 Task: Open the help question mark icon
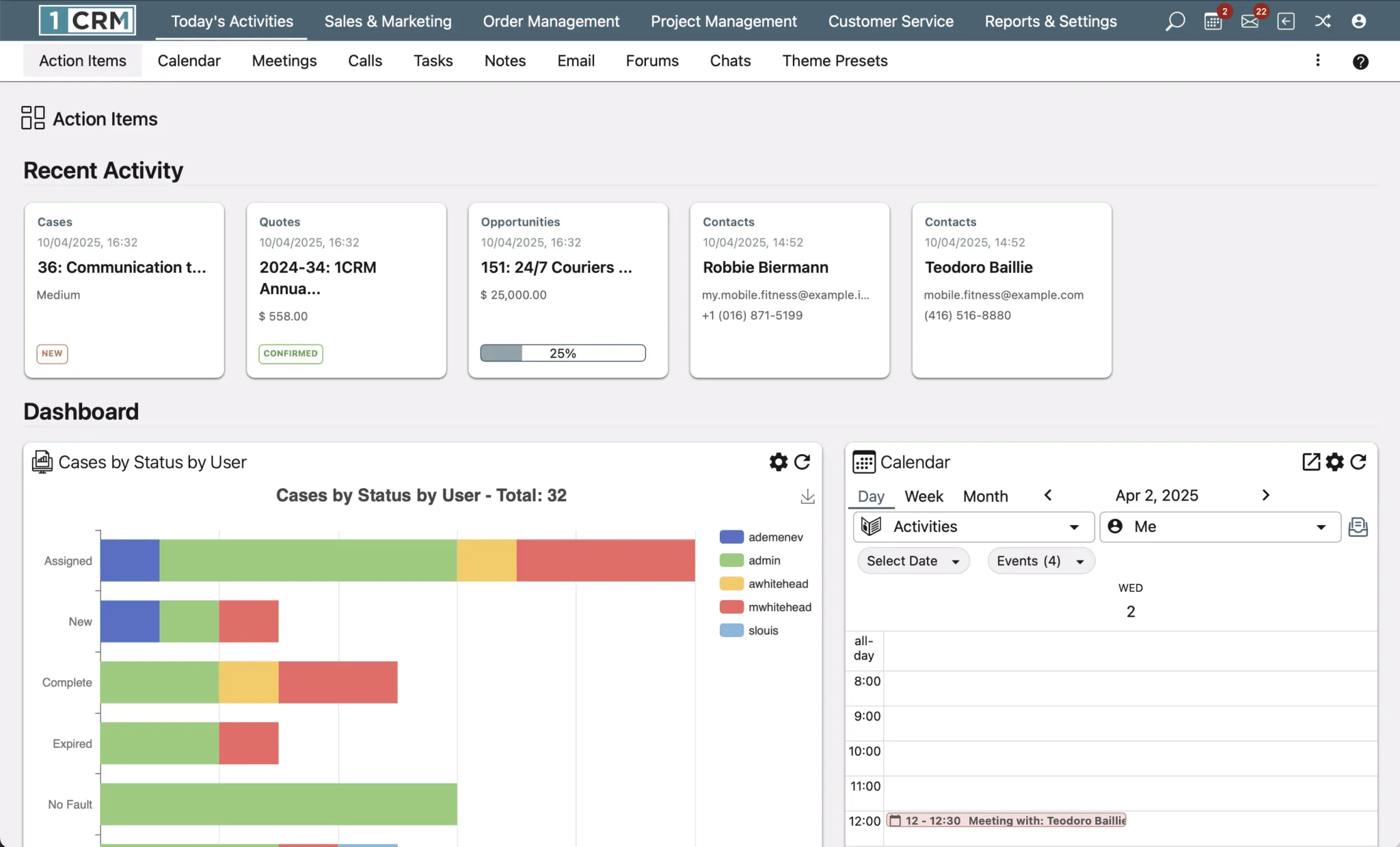1360,62
